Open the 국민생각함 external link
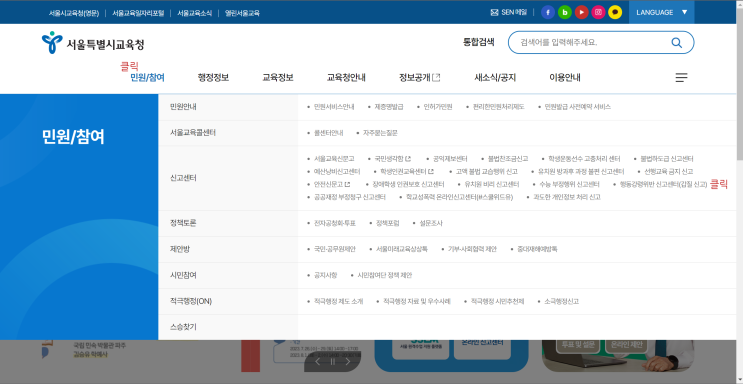 pyautogui.click(x=392, y=159)
